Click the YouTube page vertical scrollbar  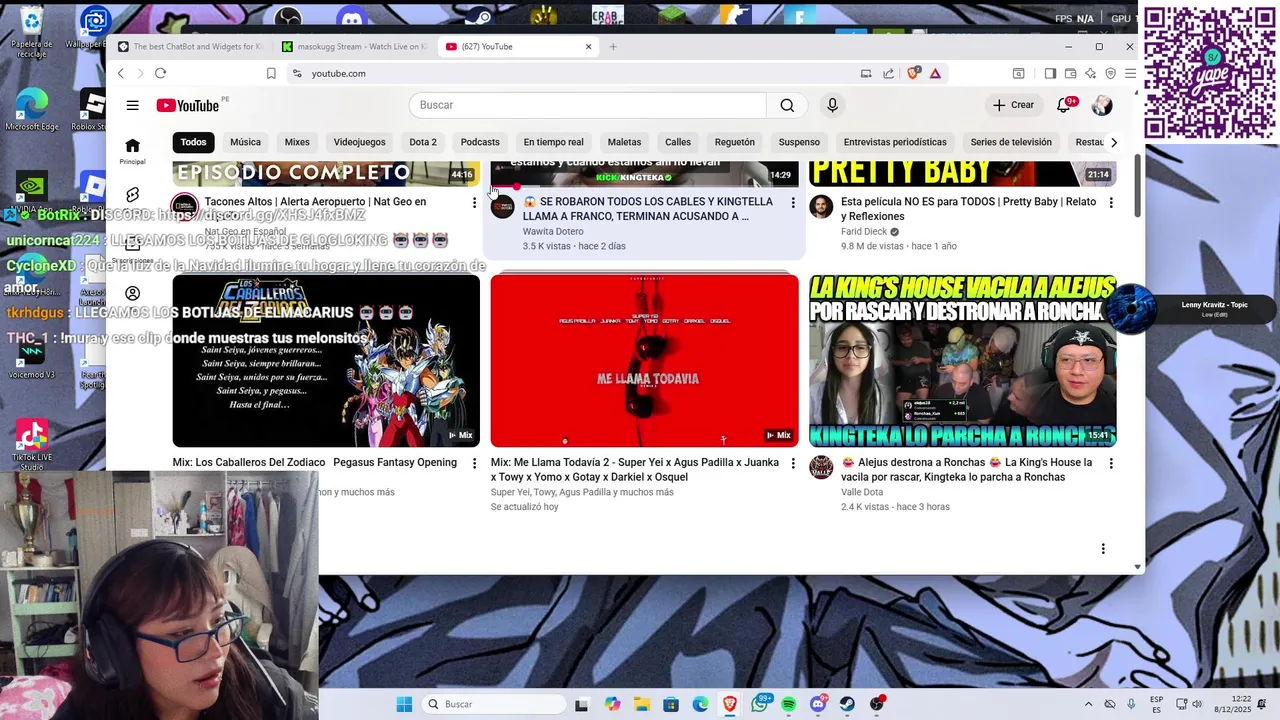point(1138,187)
